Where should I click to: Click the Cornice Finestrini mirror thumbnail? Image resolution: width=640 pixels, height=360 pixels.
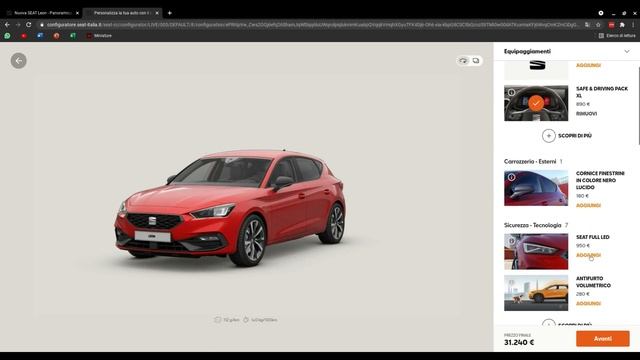click(536, 188)
